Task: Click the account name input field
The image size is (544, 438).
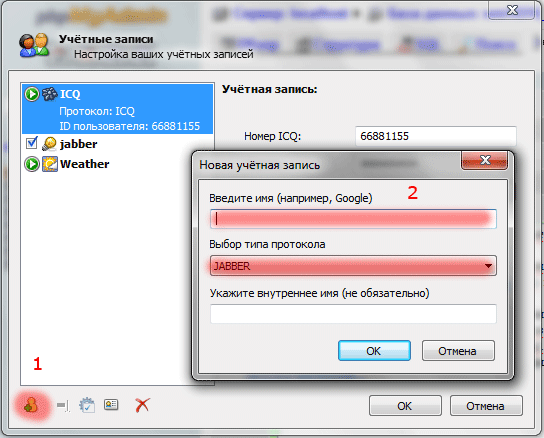Action: (x=353, y=219)
